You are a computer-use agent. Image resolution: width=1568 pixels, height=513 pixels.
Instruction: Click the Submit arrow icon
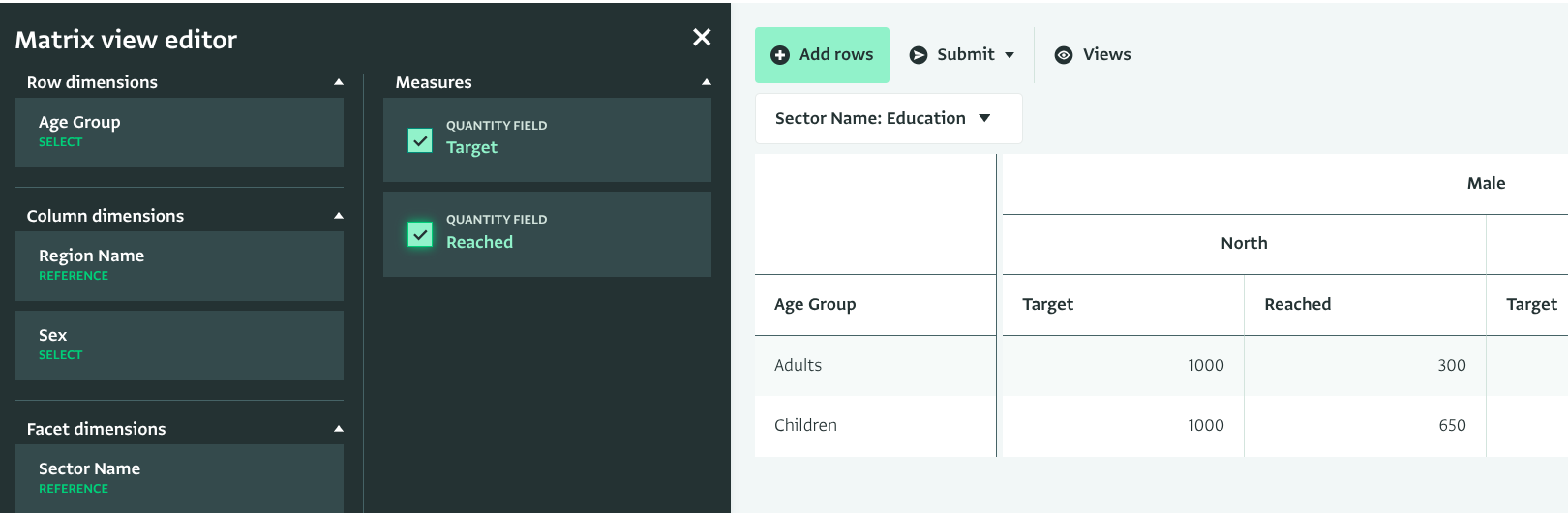[x=919, y=55]
